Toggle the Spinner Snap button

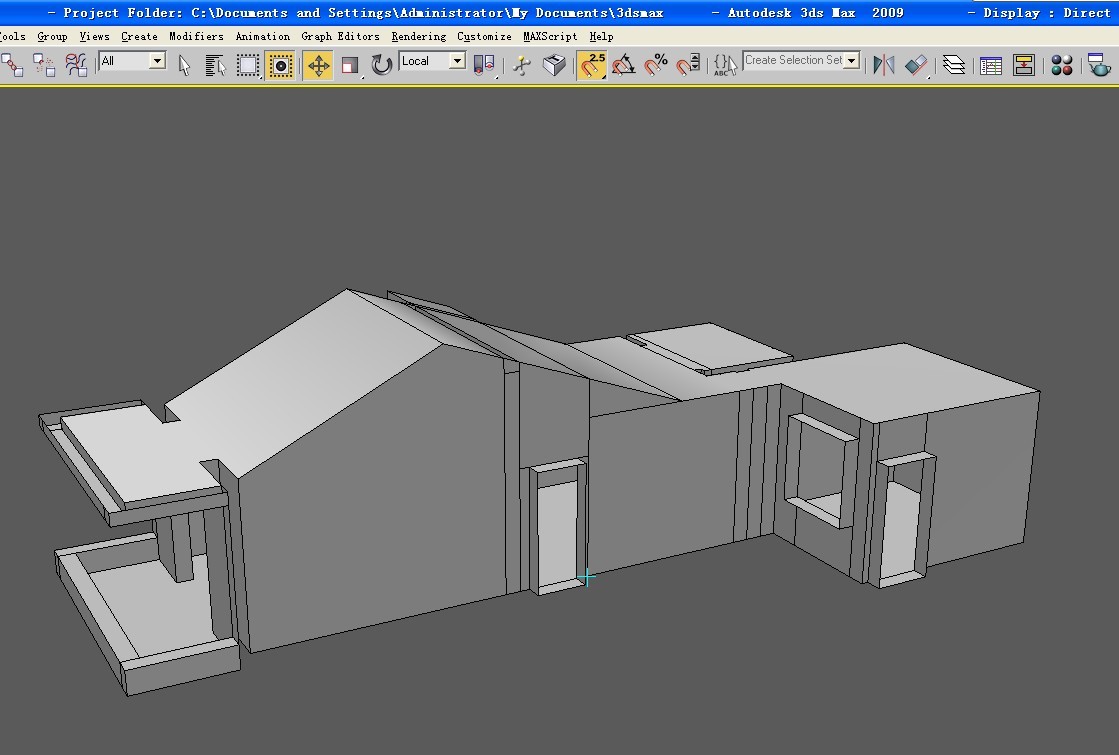688,66
